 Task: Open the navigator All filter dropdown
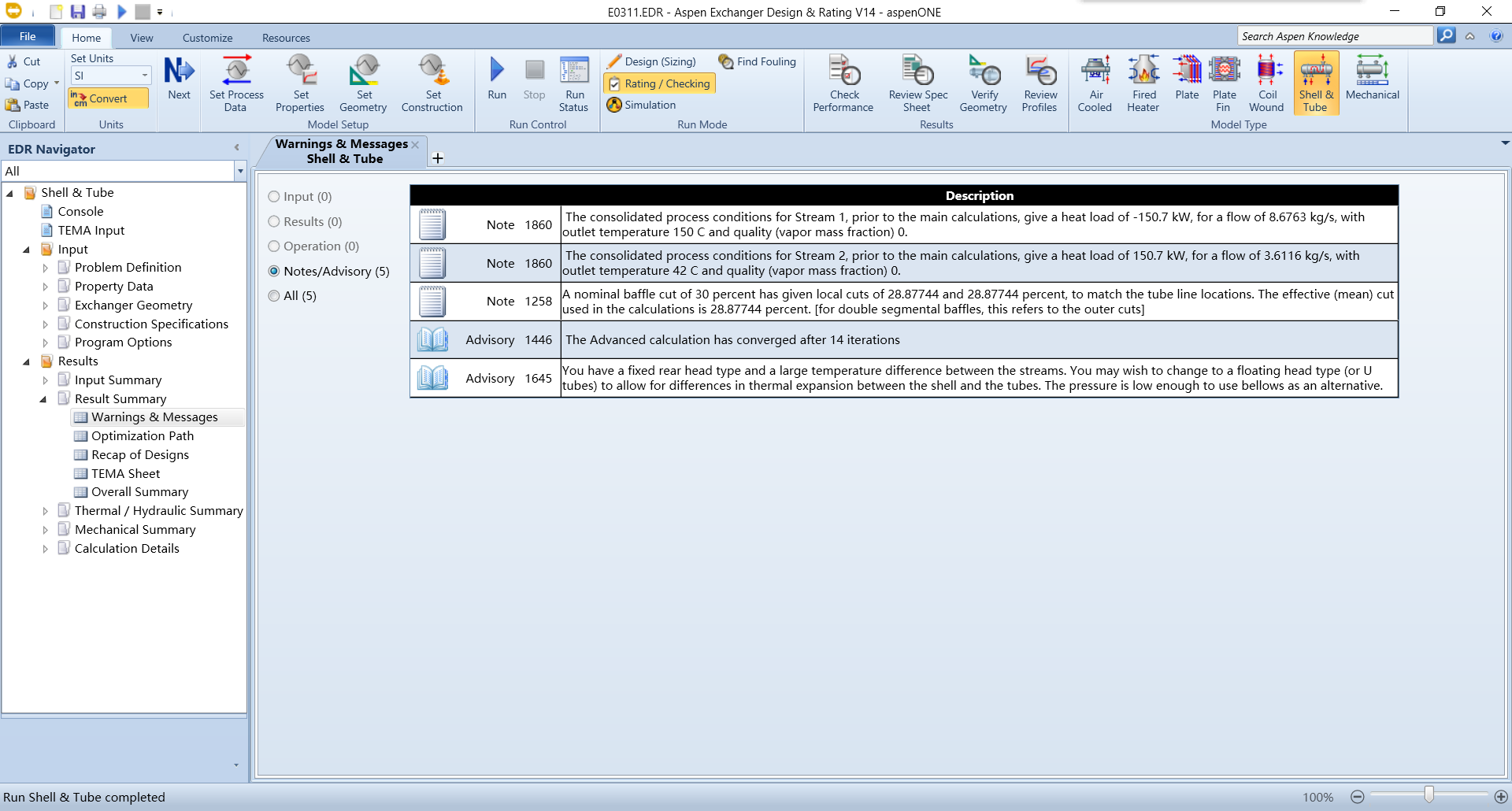click(240, 171)
